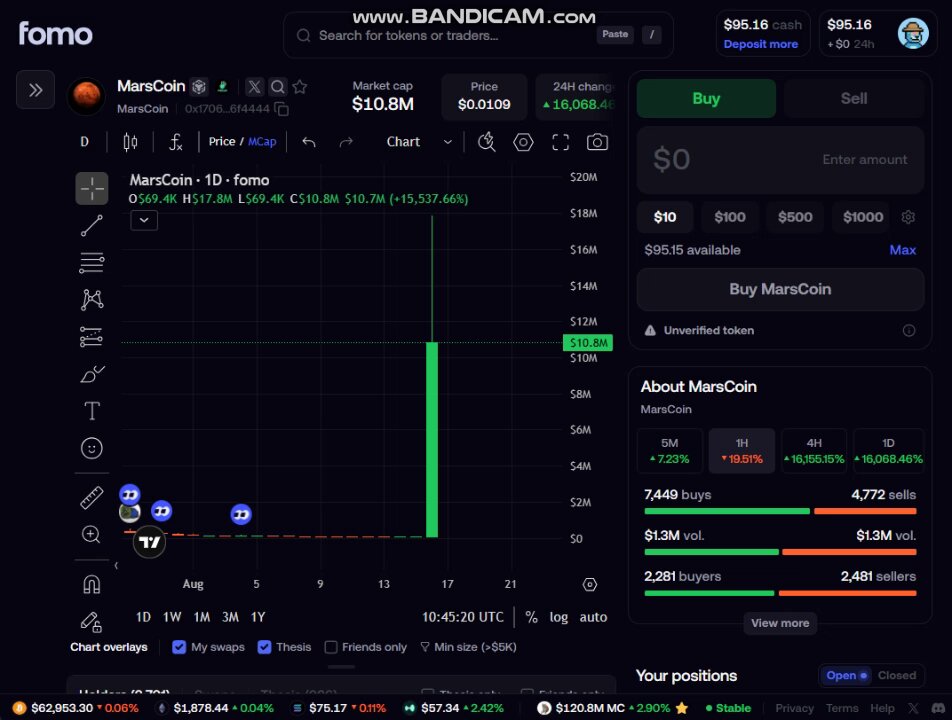Toggle the magnet snap mode
952x720 pixels.
(92, 585)
